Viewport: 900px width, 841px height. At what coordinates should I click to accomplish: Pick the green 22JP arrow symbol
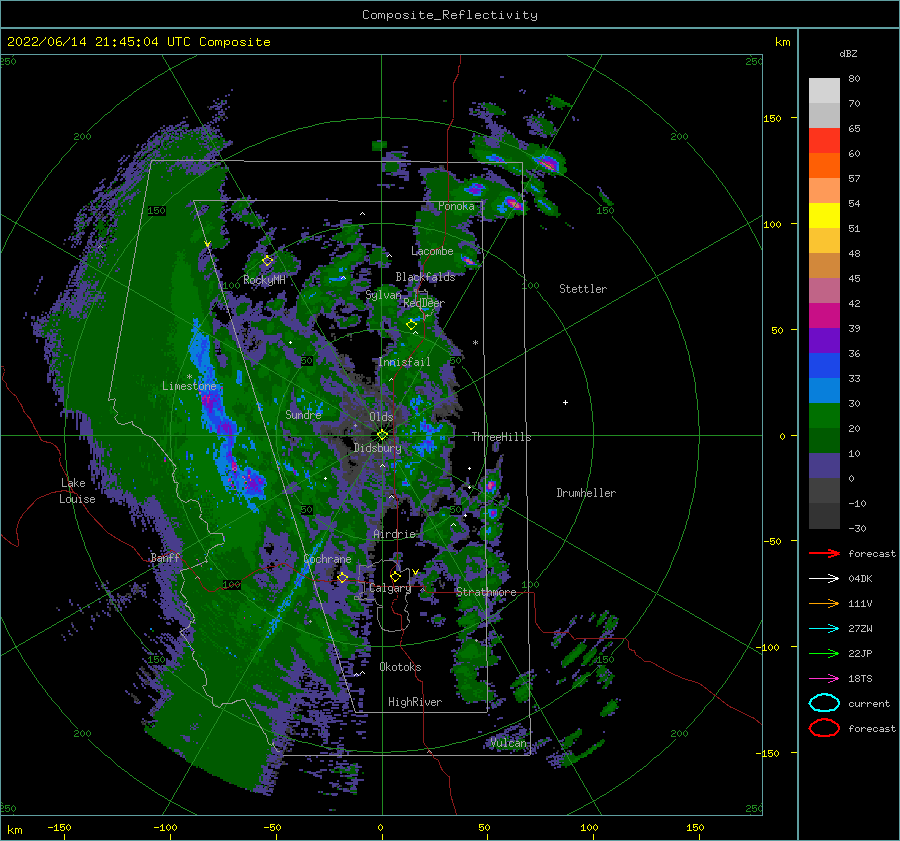tap(824, 653)
